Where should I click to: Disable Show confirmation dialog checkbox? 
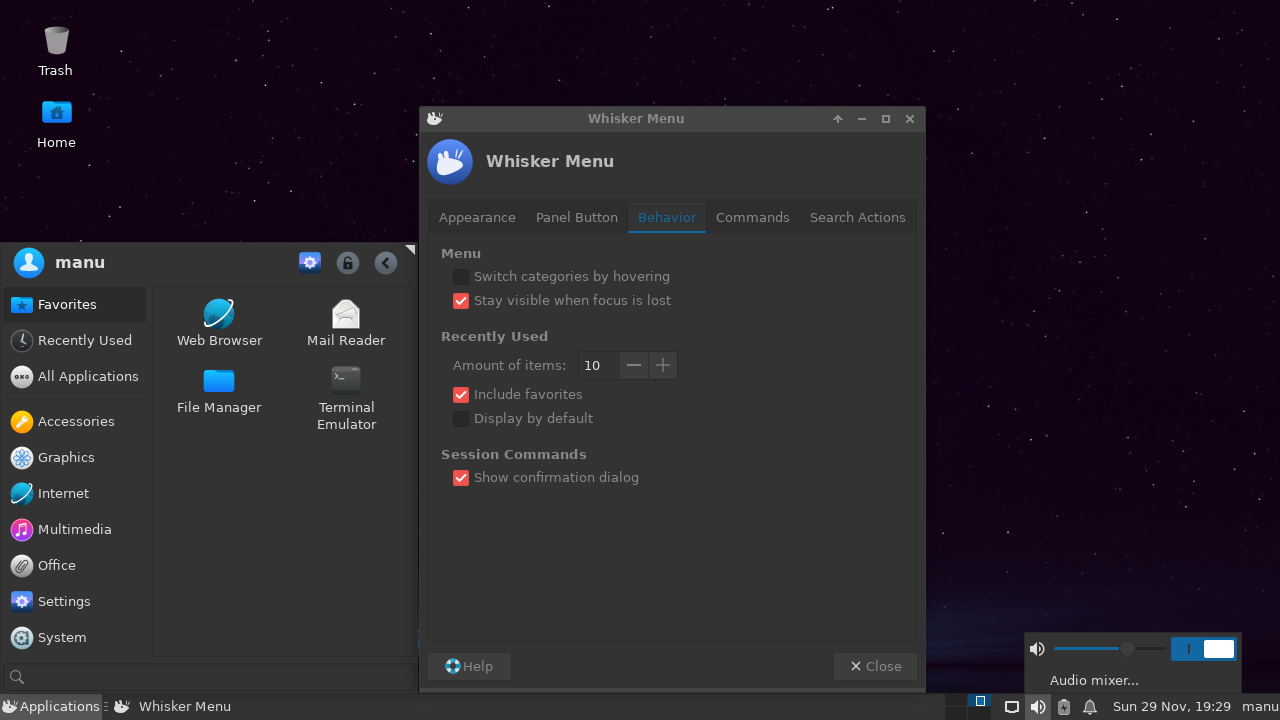[x=461, y=478]
